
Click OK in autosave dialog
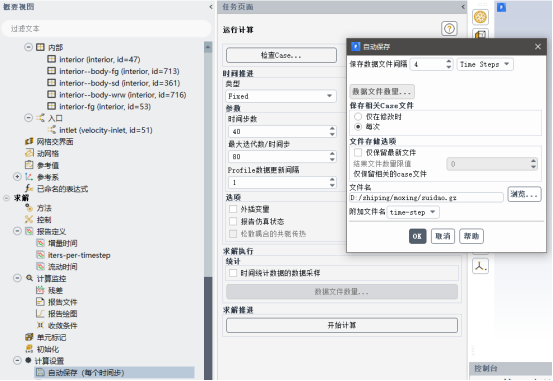tap(417, 236)
